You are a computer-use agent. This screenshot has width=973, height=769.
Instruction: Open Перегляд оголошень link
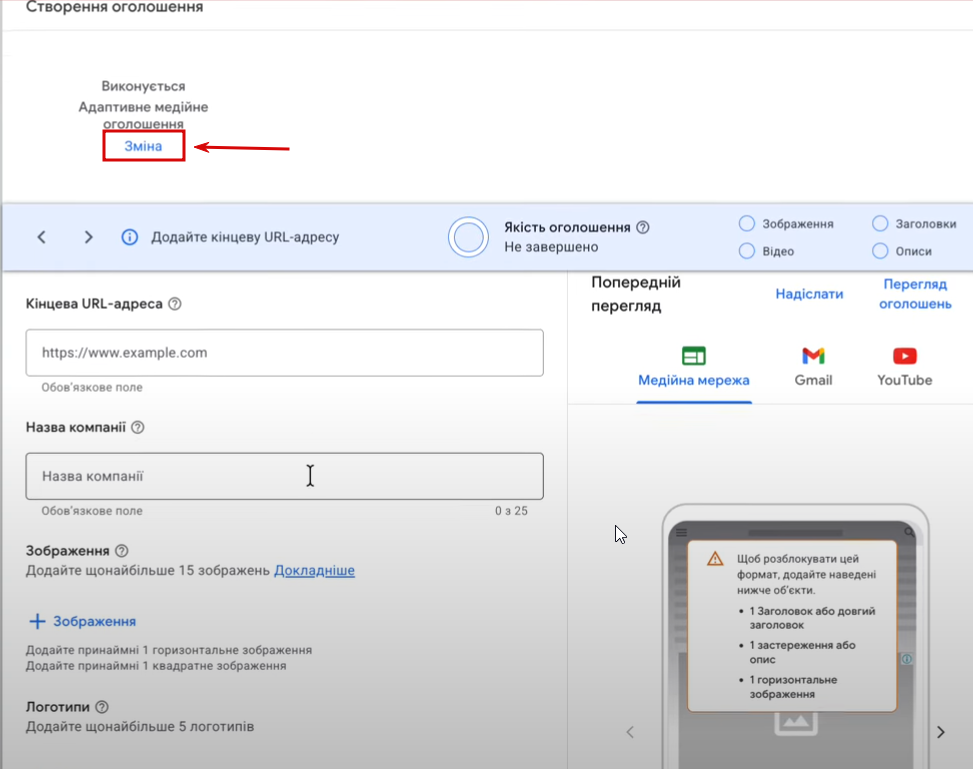coord(915,294)
